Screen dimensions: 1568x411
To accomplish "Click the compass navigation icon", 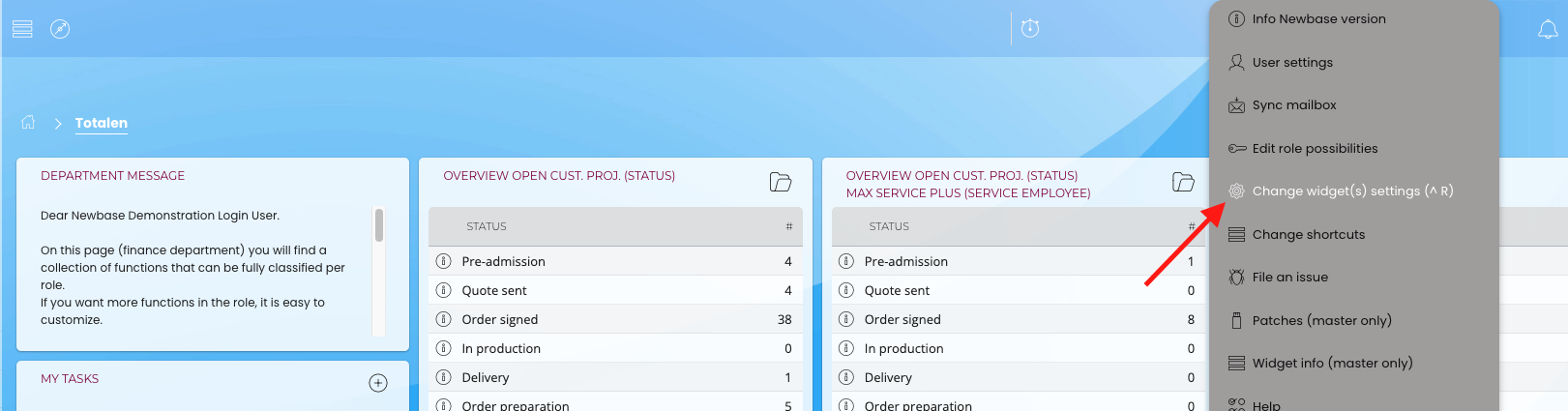I will click(x=60, y=29).
